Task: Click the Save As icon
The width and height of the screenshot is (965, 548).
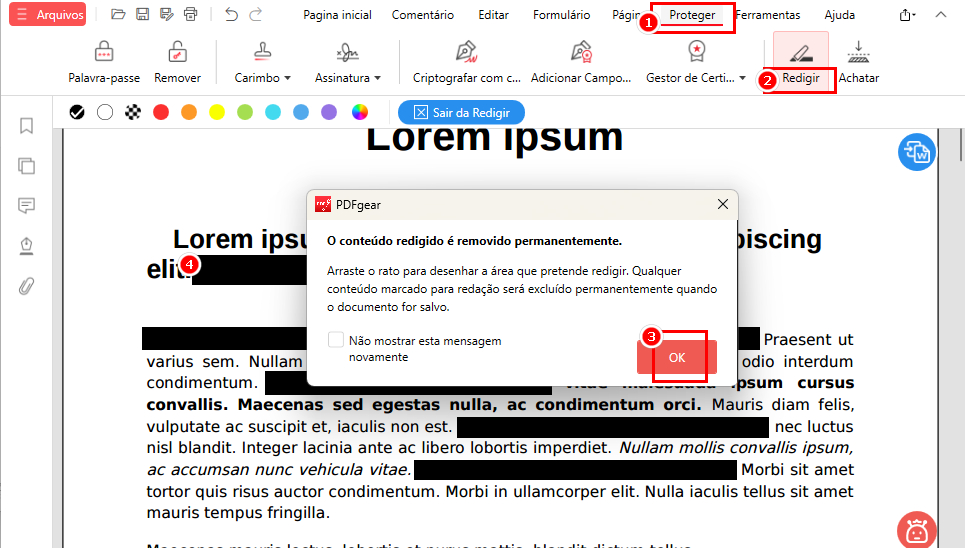Action: click(167, 14)
